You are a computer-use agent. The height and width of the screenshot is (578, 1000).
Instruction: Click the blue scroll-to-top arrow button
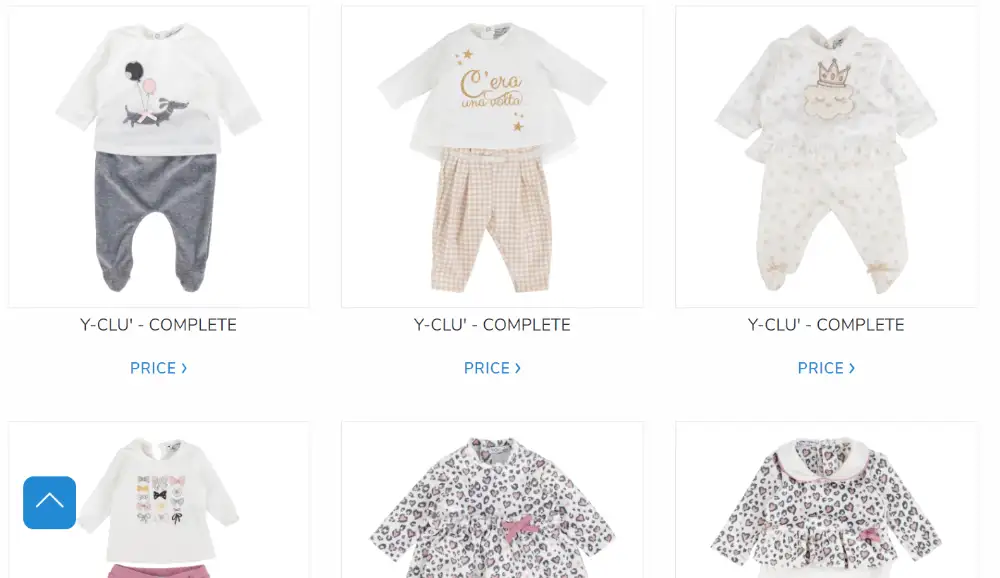49,502
